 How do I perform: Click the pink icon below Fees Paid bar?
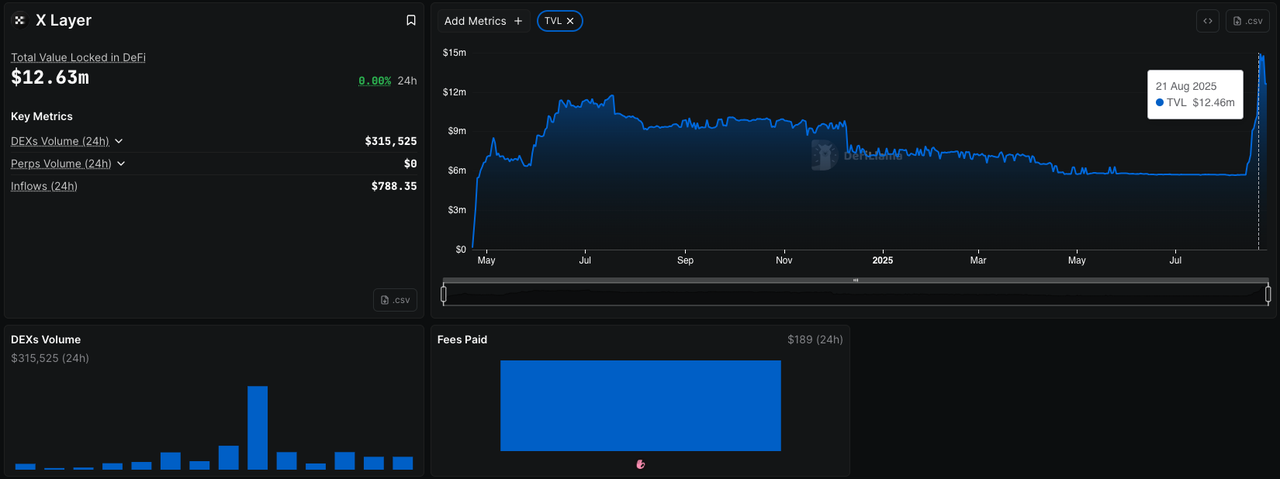[x=641, y=464]
